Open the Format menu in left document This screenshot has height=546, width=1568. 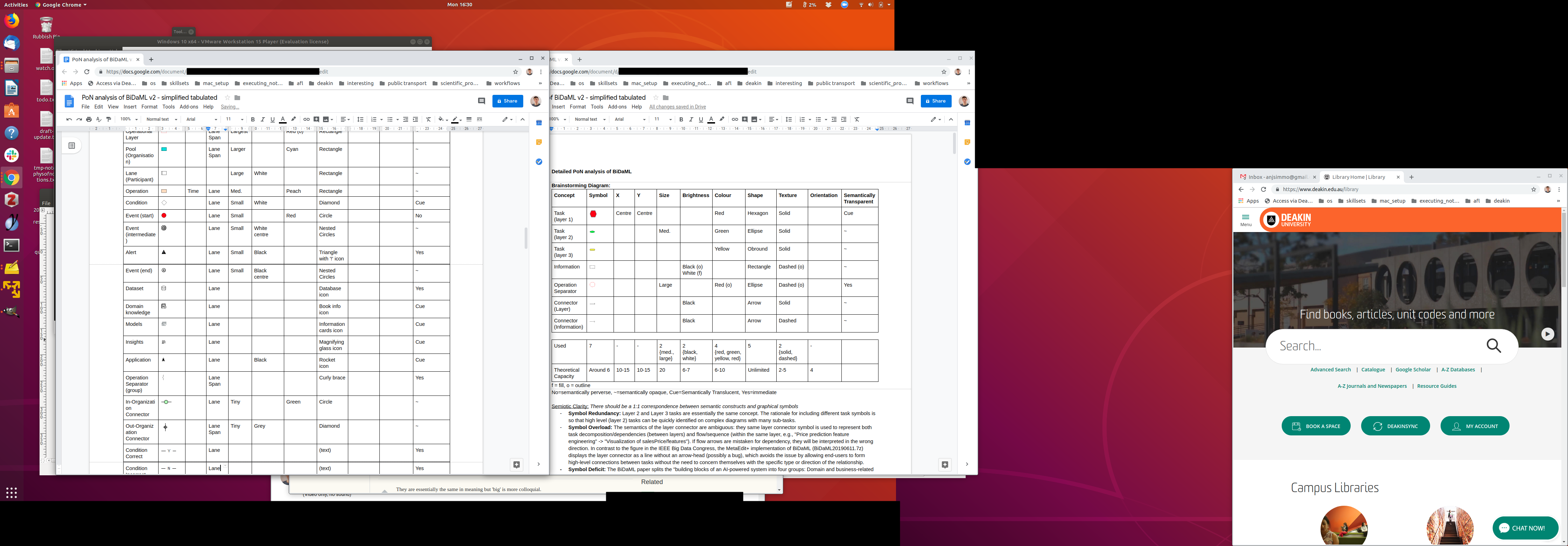pyautogui.click(x=149, y=106)
